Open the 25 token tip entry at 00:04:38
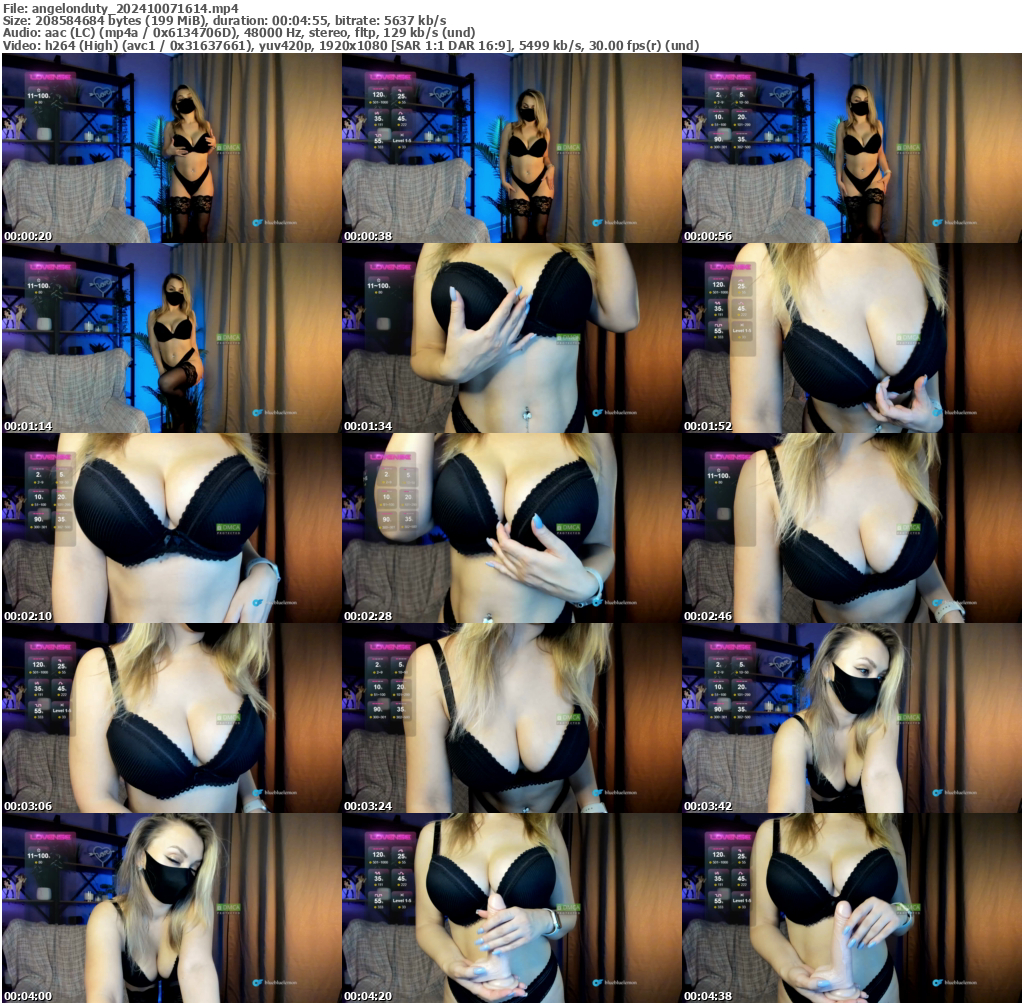The width and height of the screenshot is (1024, 1003). coord(741,856)
